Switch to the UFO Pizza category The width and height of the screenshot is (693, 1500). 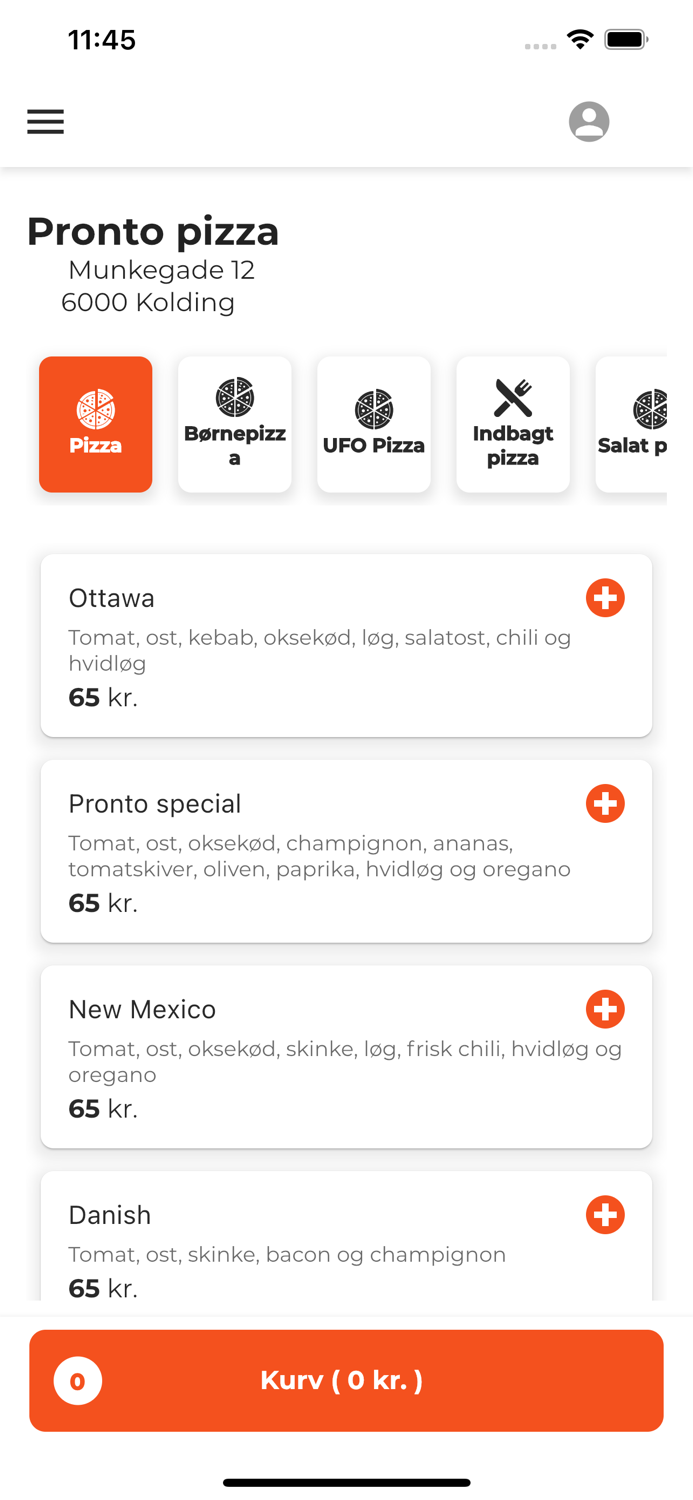click(374, 424)
